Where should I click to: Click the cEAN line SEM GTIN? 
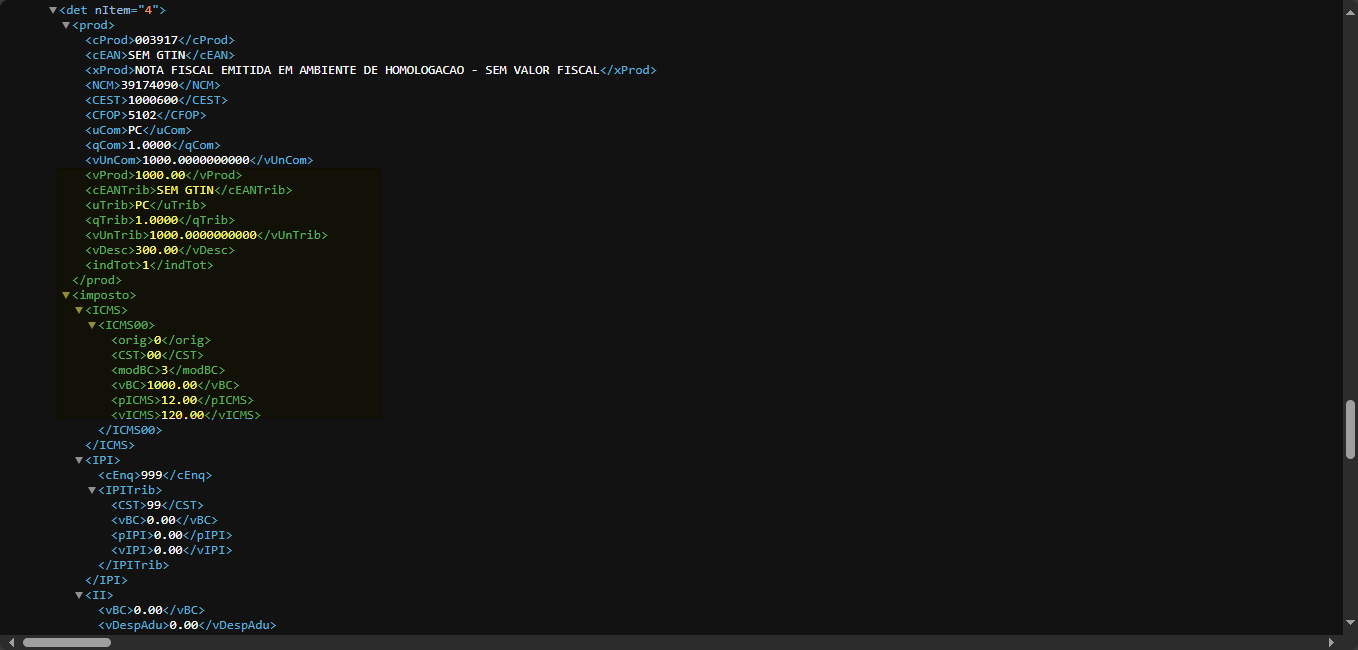(160, 55)
